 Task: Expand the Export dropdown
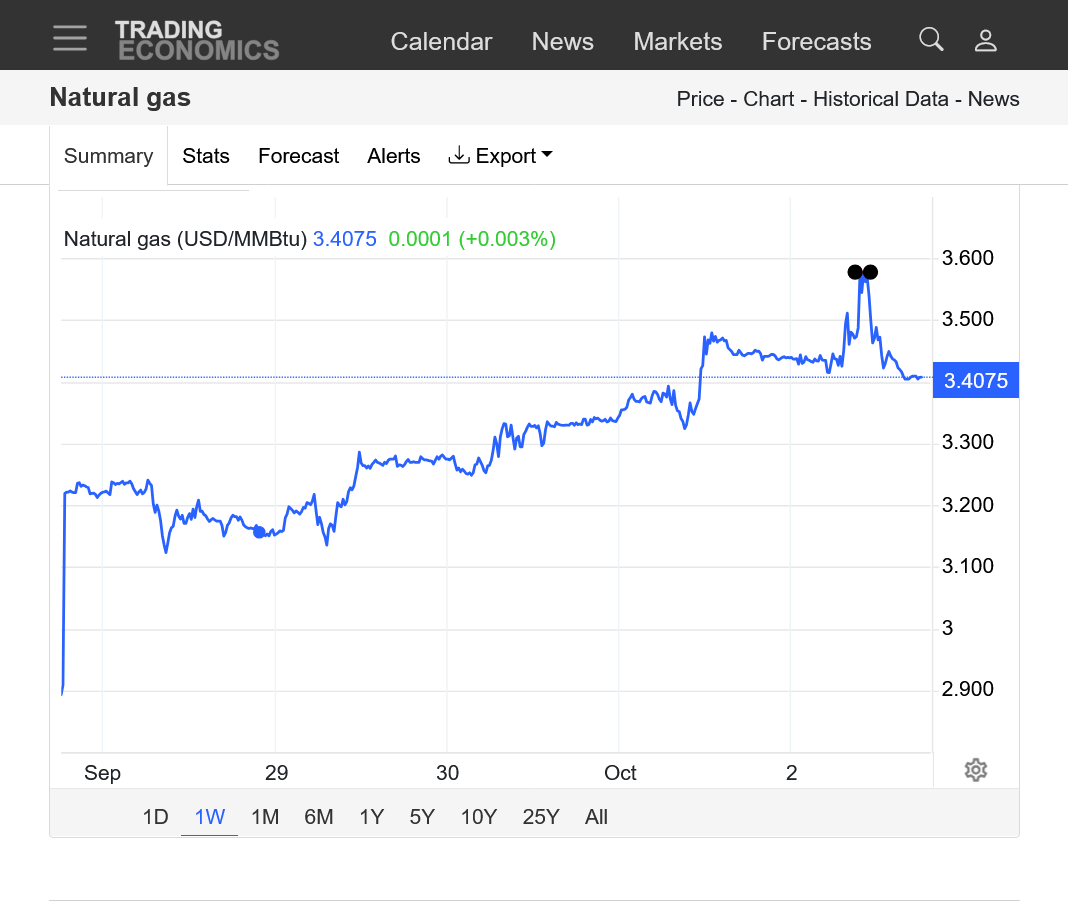(500, 156)
